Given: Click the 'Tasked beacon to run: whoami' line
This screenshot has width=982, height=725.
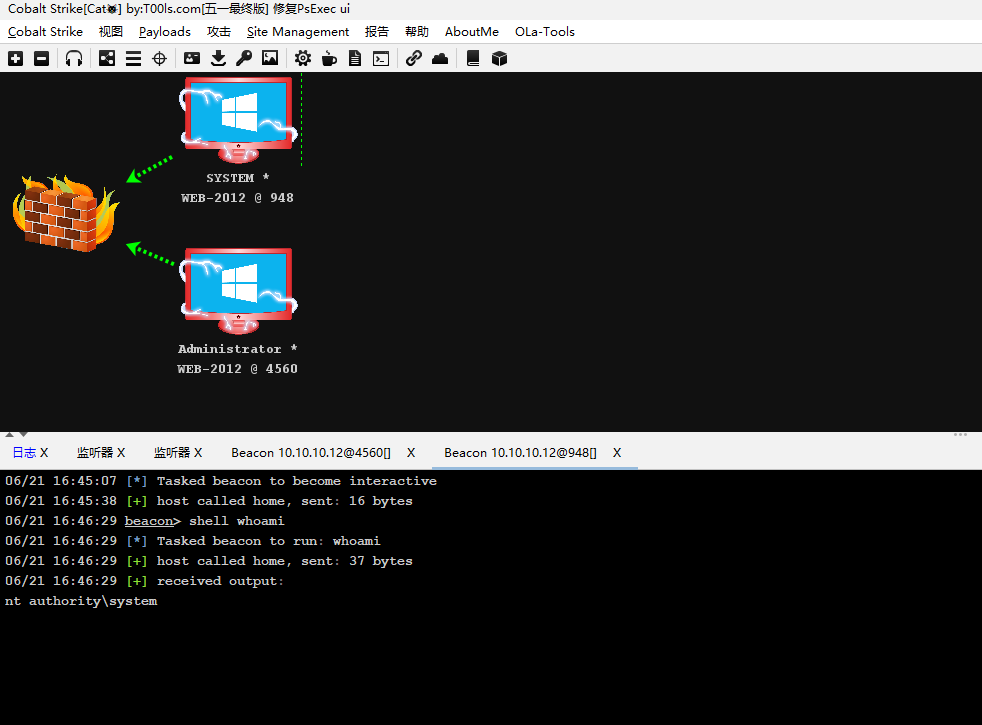Looking at the screenshot, I should pyautogui.click(x=268, y=541).
